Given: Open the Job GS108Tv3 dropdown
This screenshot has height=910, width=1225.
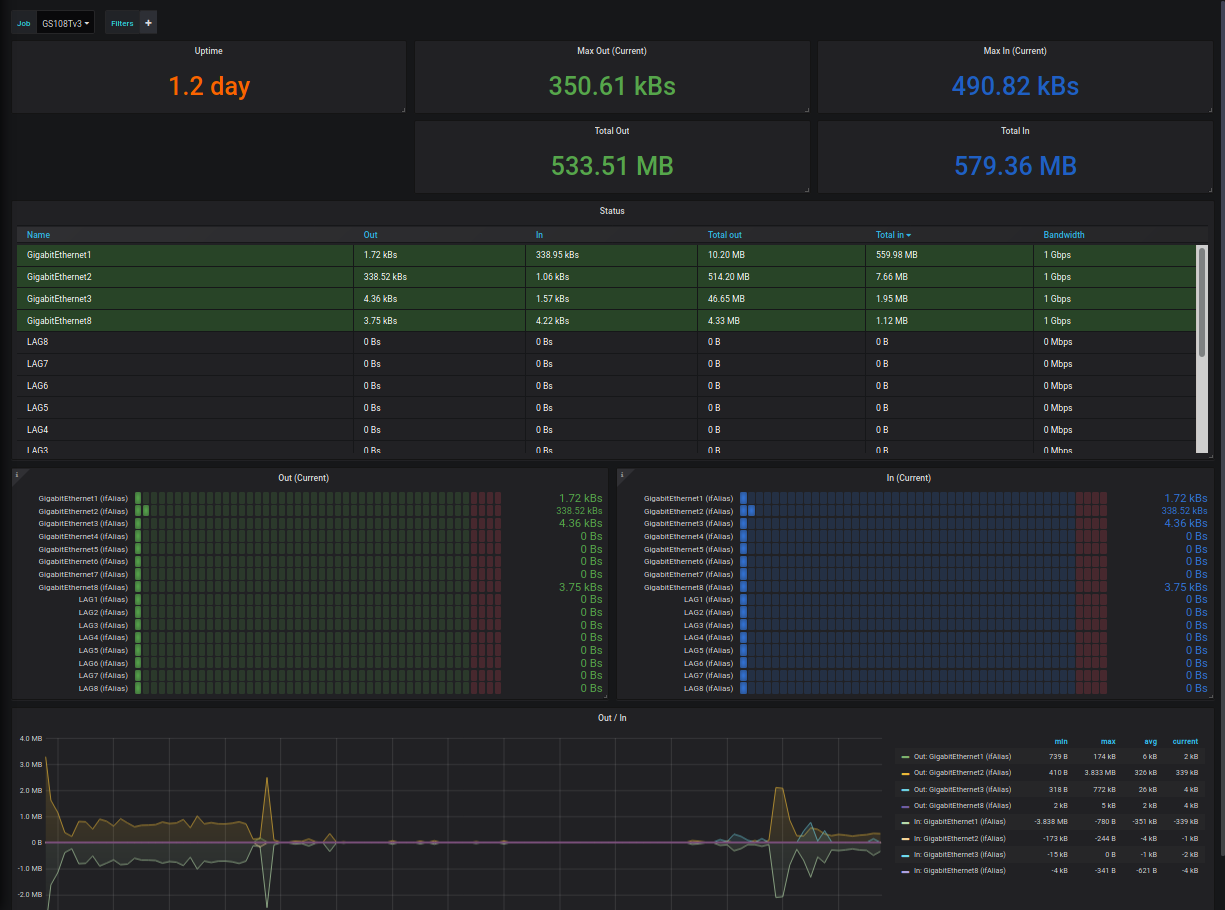Looking at the screenshot, I should tap(65, 23).
